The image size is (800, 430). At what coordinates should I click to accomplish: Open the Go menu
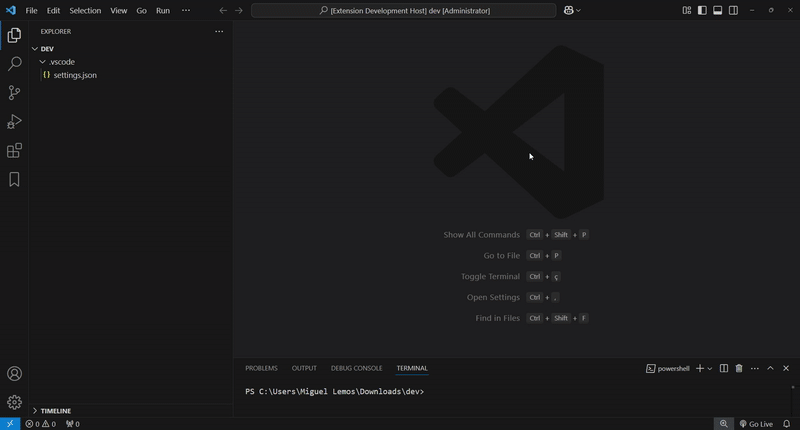(141, 10)
